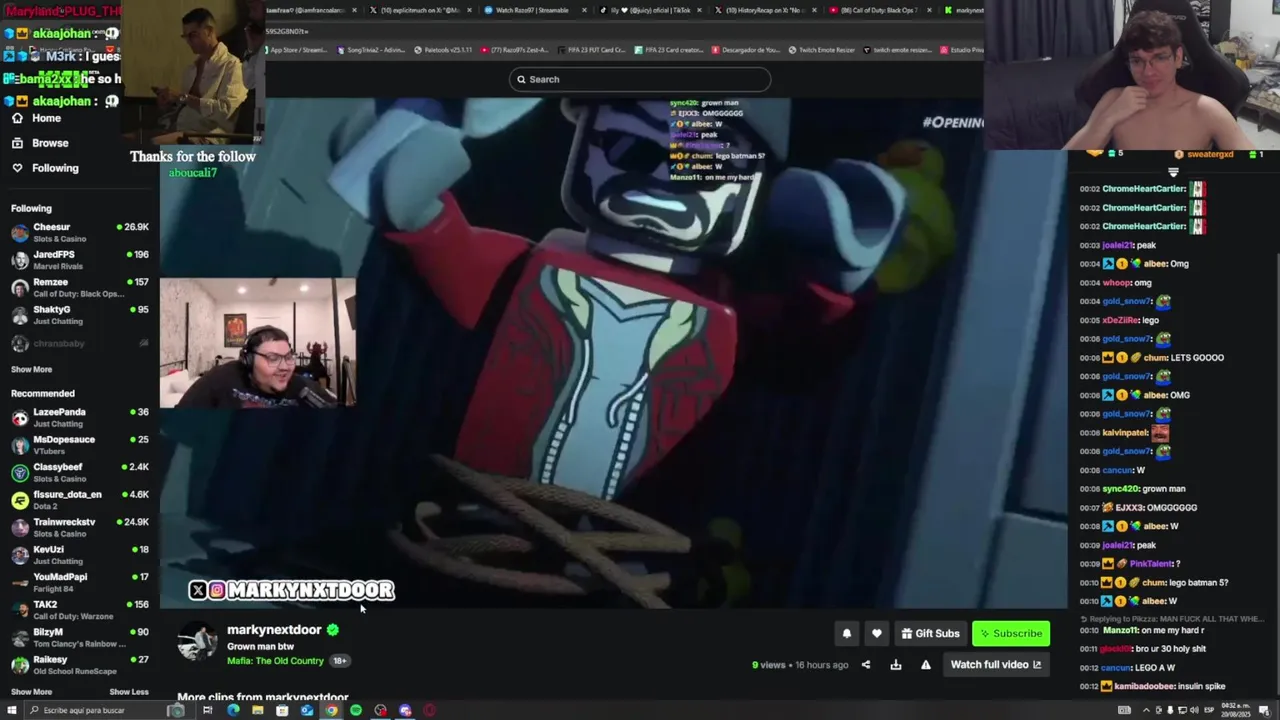The width and height of the screenshot is (1280, 720).
Task: Open SongTrivia2 bookmark
Action: coord(372,50)
